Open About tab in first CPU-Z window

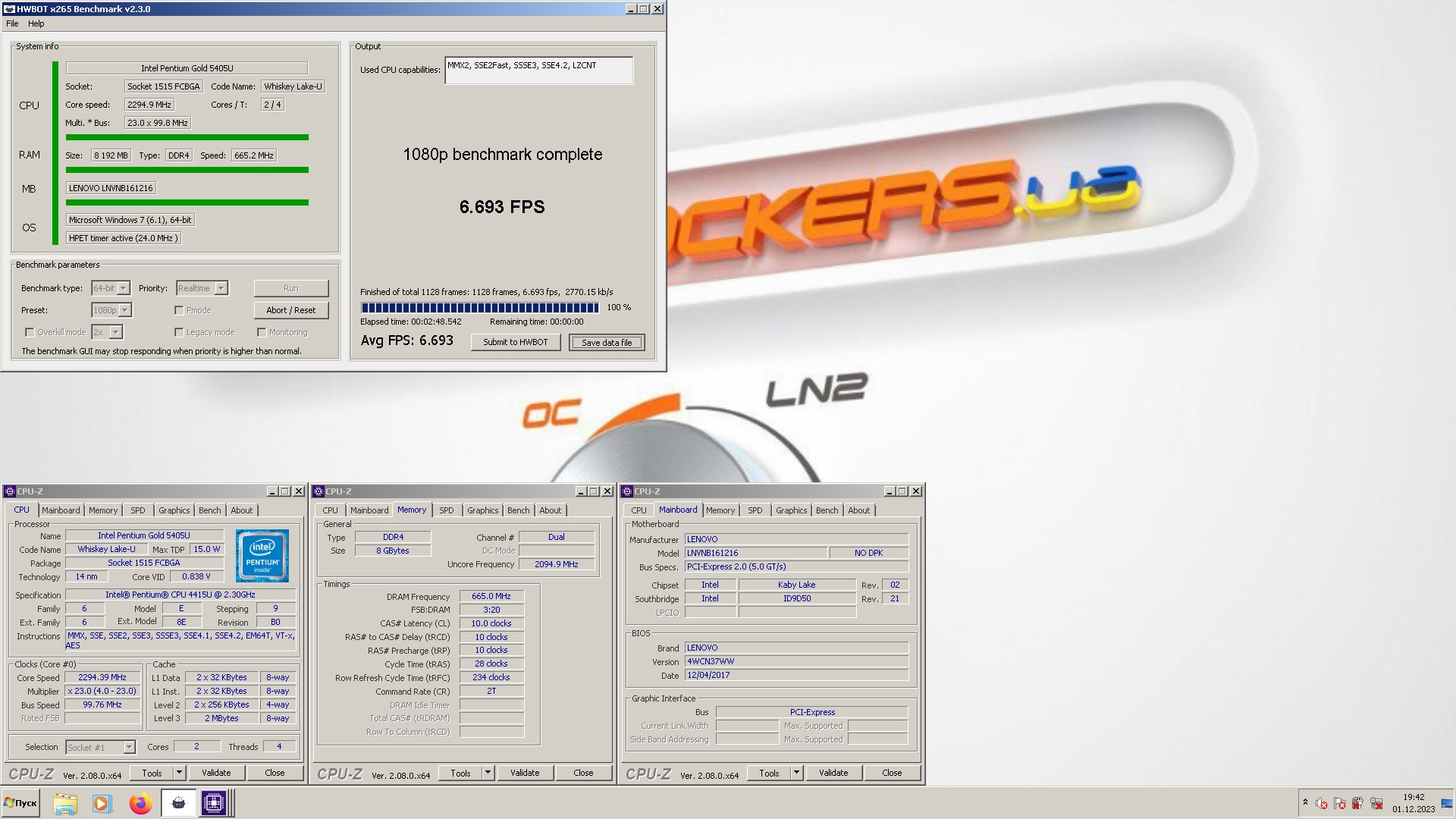coord(242,510)
